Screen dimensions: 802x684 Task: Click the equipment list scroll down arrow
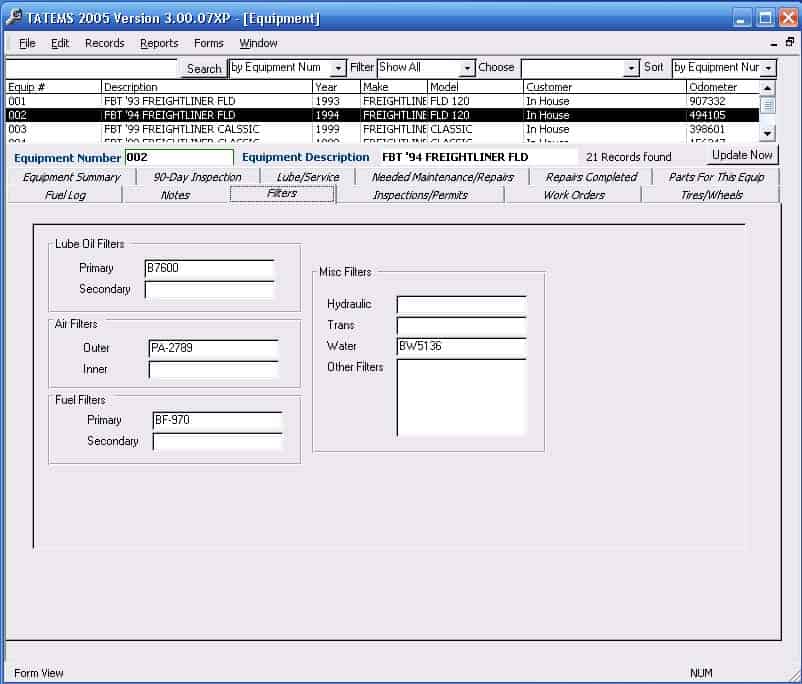coord(767,133)
